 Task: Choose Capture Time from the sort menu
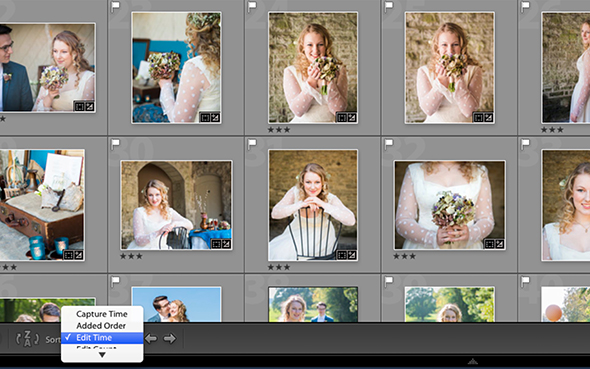point(102,314)
